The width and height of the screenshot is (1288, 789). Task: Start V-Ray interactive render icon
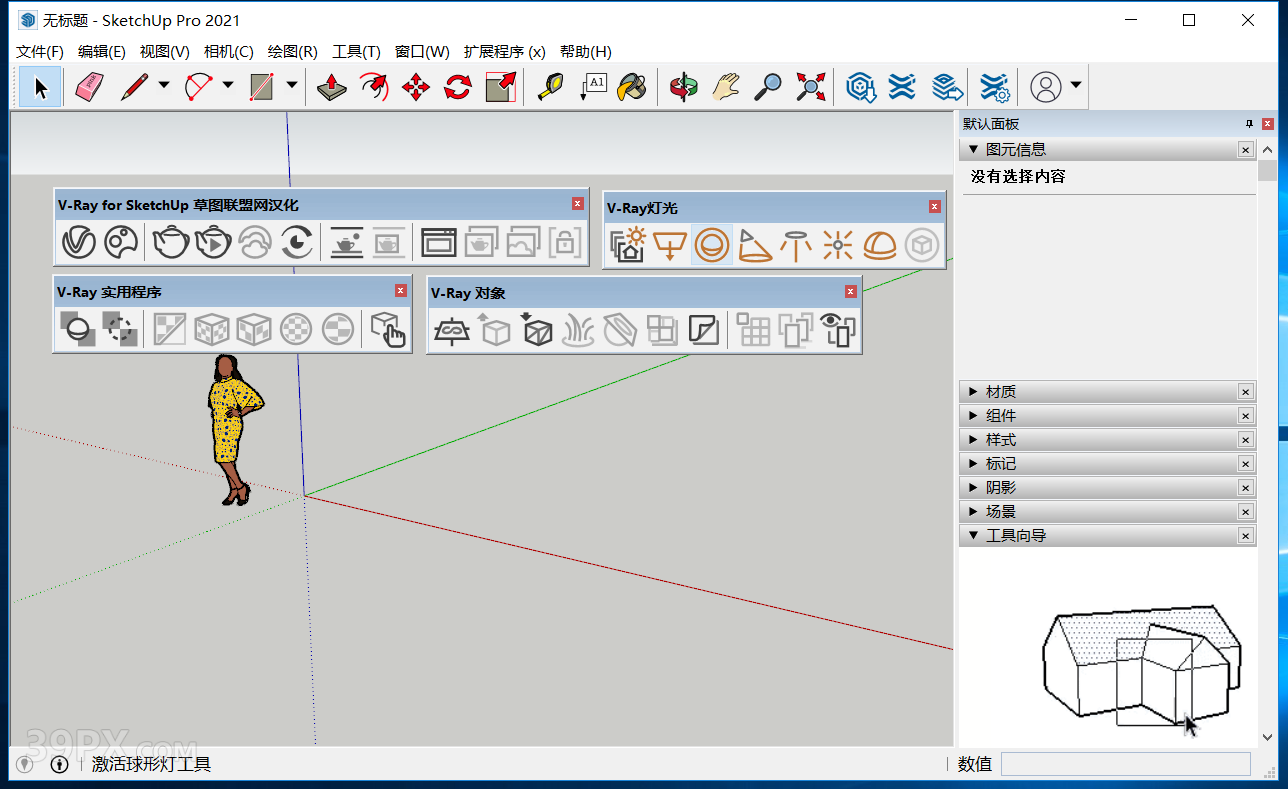pyautogui.click(x=213, y=242)
